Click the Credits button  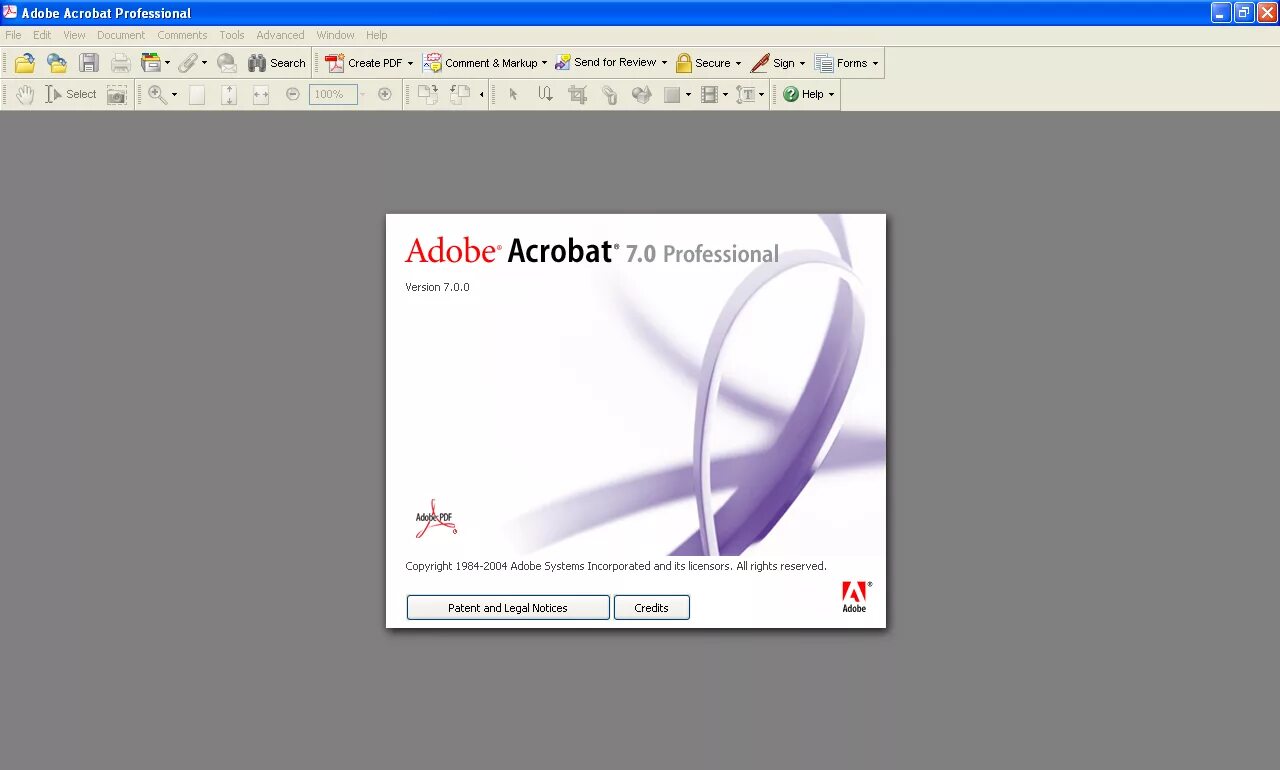click(x=651, y=608)
